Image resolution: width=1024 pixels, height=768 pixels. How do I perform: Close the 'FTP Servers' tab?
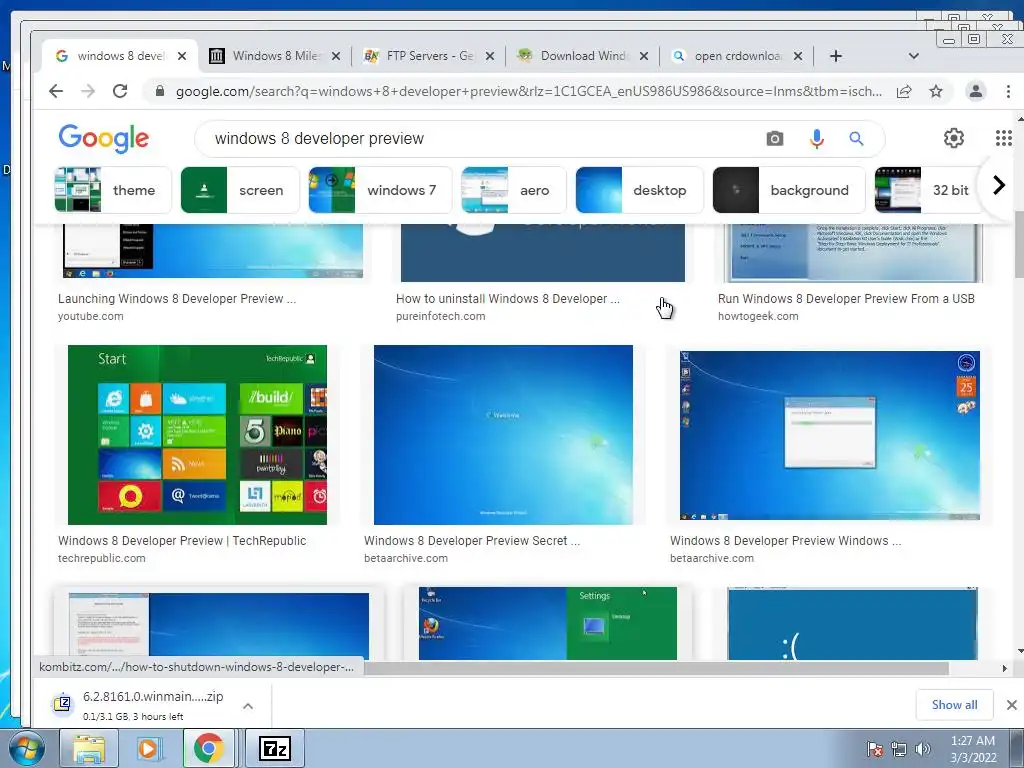click(490, 56)
